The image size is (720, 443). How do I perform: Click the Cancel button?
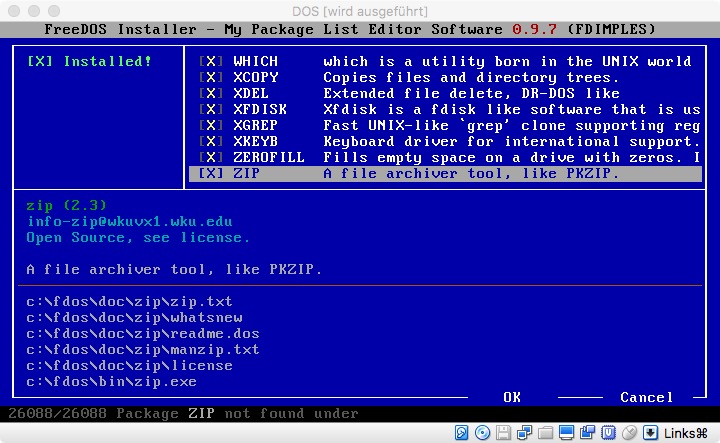647,398
